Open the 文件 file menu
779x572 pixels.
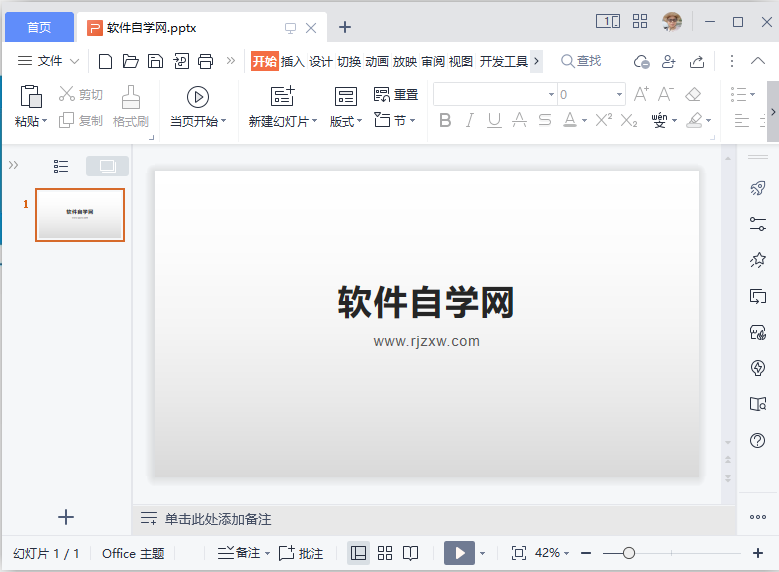click(x=48, y=61)
